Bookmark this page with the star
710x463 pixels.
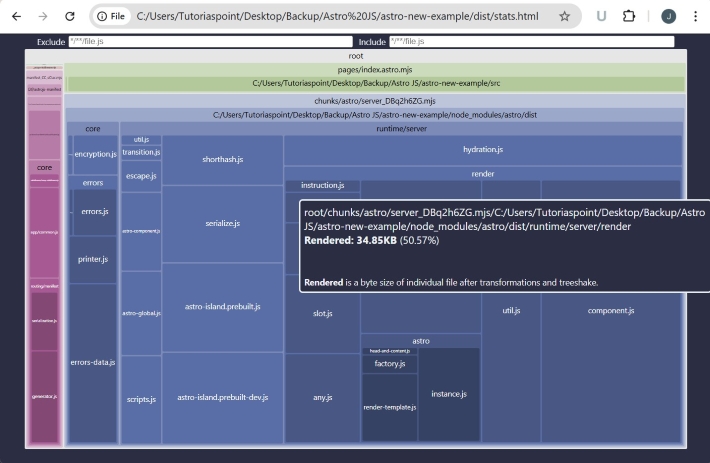[x=564, y=16]
